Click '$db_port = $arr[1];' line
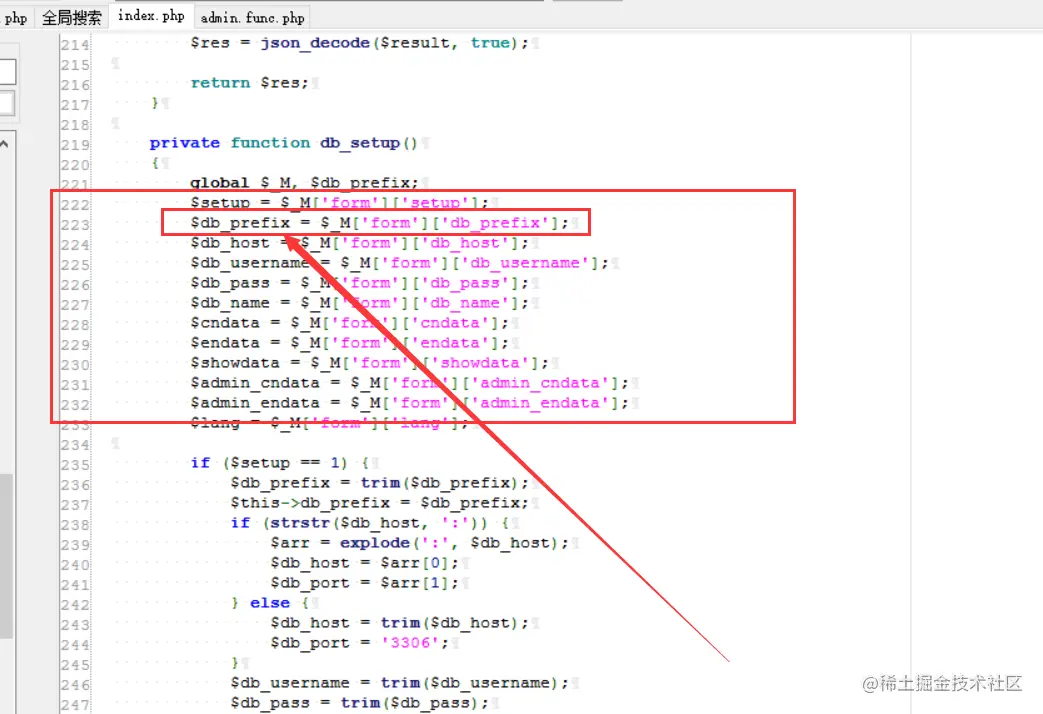The height and width of the screenshot is (714, 1043). click(x=364, y=583)
